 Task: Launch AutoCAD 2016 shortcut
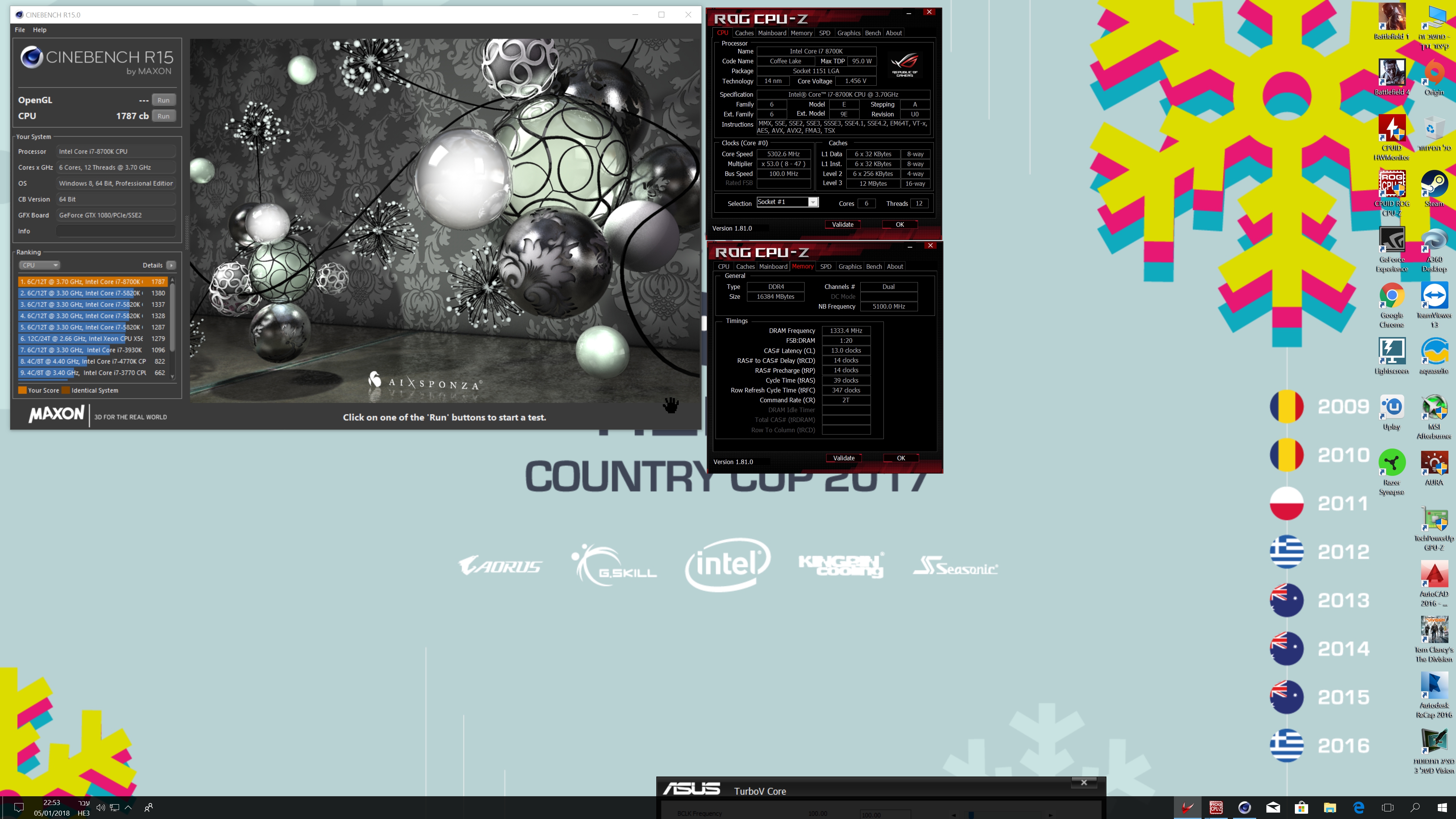(1434, 584)
